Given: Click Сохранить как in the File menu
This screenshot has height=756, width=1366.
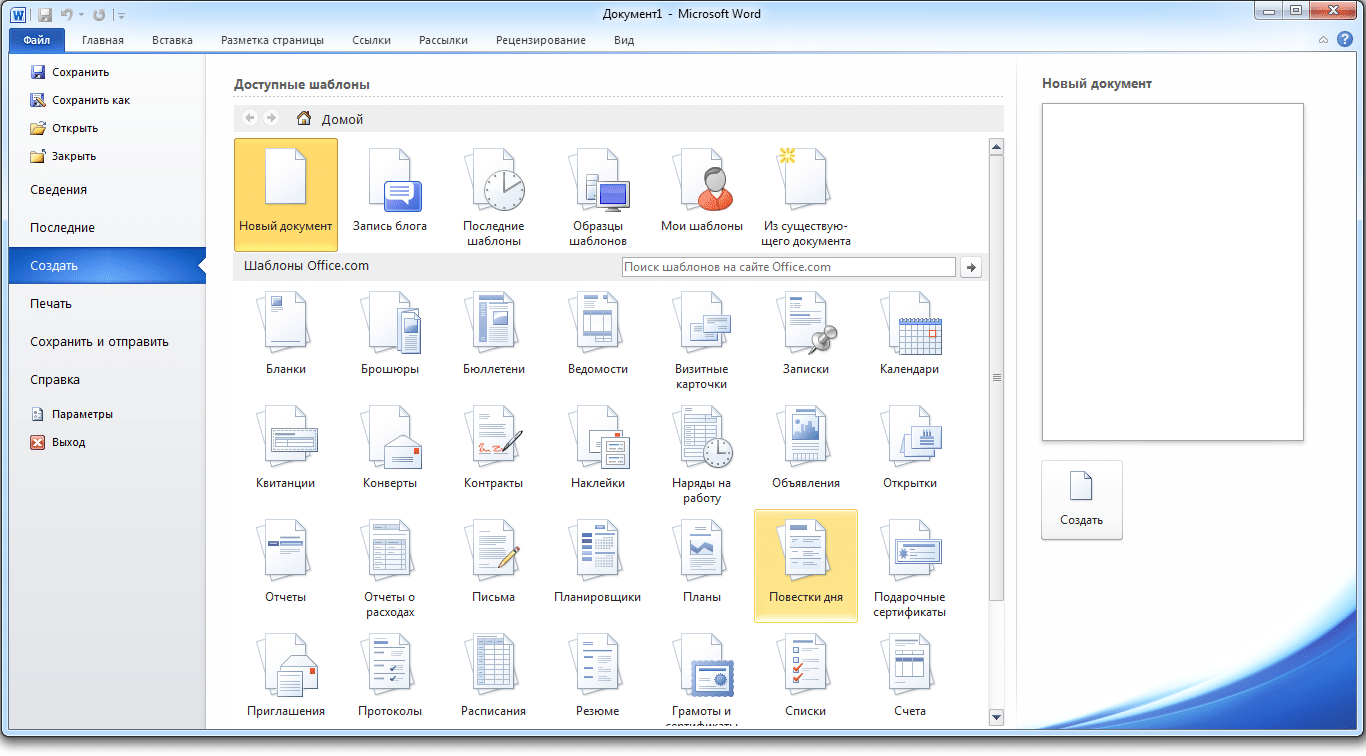Looking at the screenshot, I should pyautogui.click(x=91, y=100).
